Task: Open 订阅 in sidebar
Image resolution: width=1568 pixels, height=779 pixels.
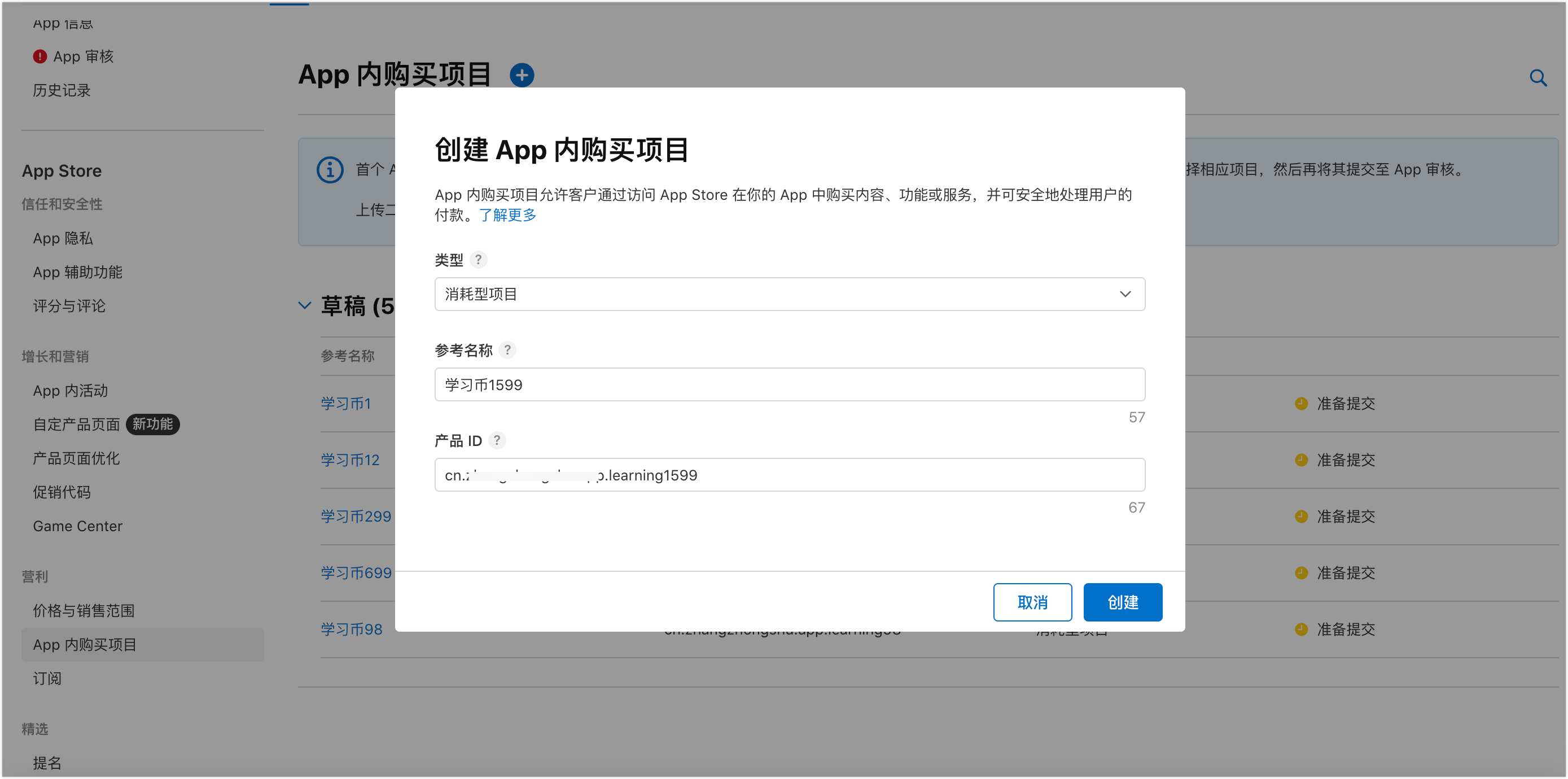Action: point(47,679)
